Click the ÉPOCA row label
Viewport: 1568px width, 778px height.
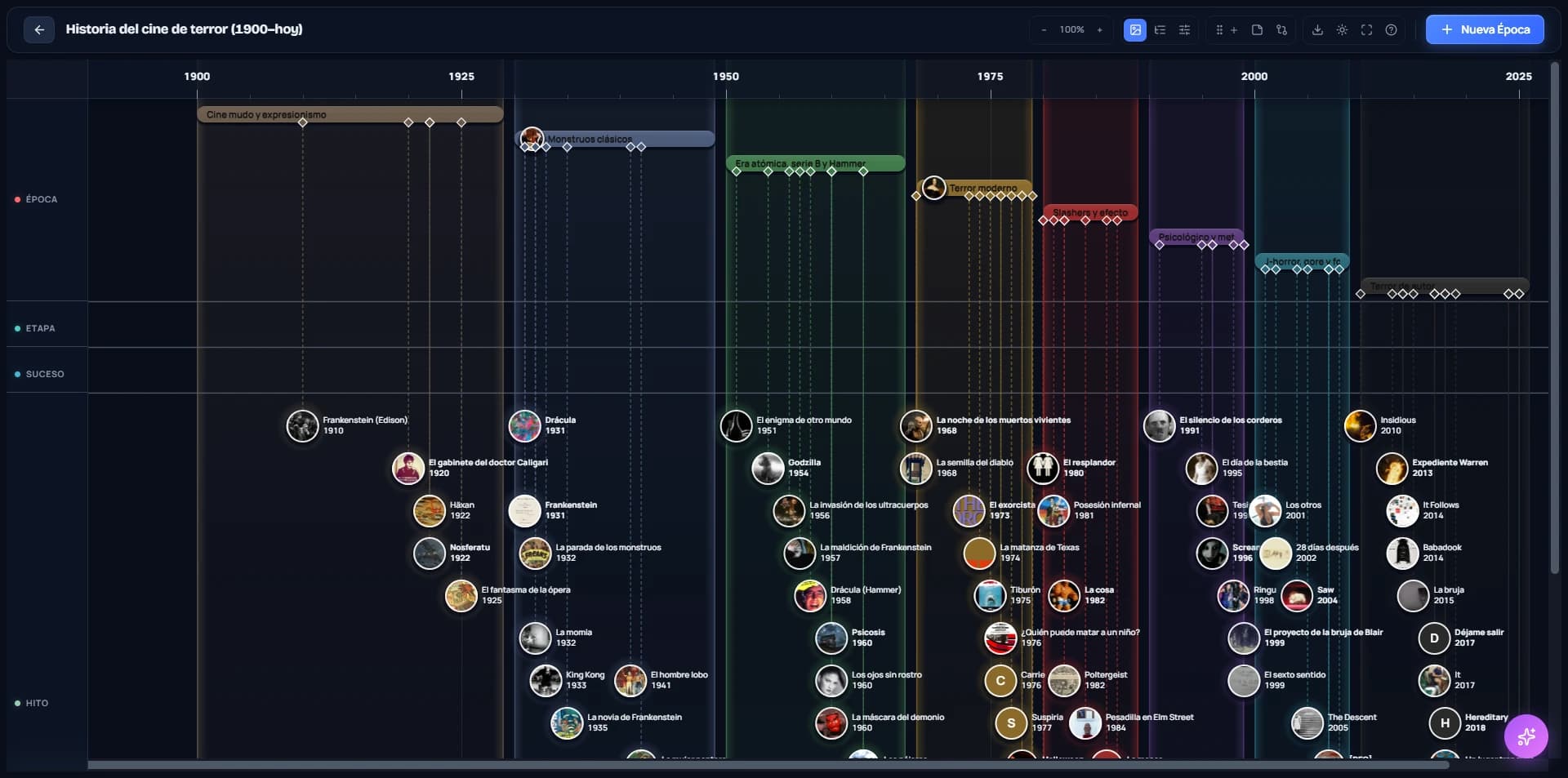[x=42, y=199]
